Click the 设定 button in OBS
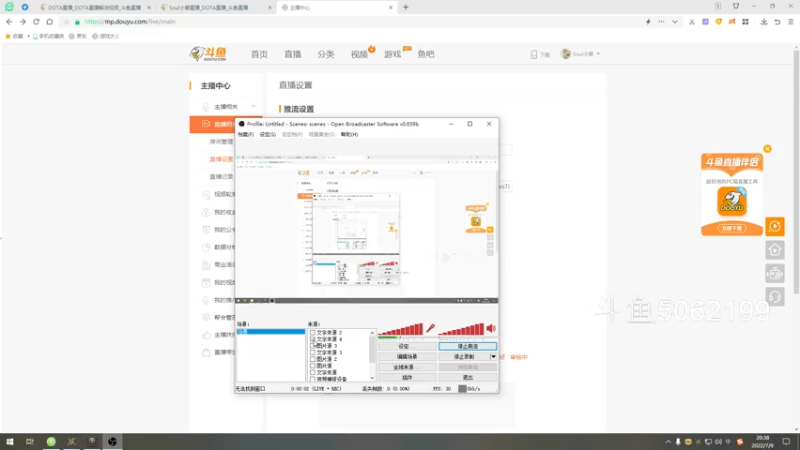Screen dimensions: 800x450 tap(407, 346)
